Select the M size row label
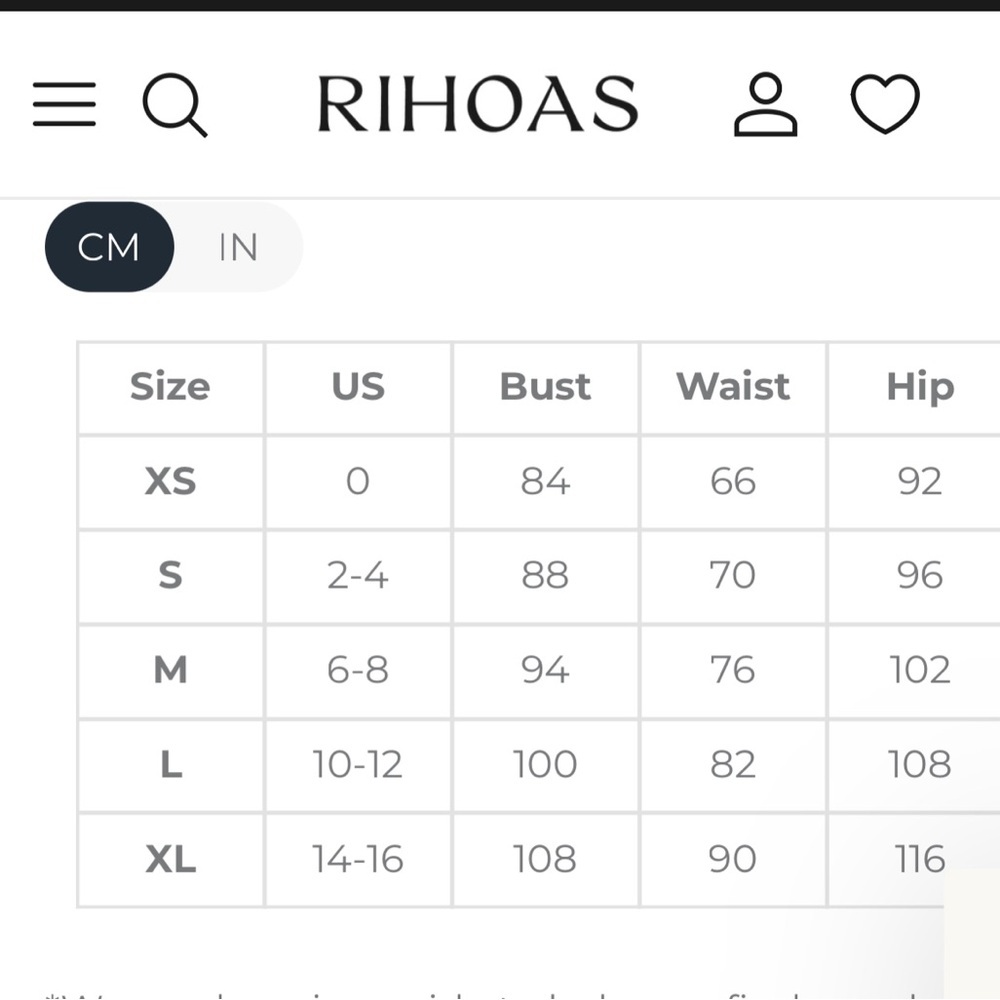 170,670
